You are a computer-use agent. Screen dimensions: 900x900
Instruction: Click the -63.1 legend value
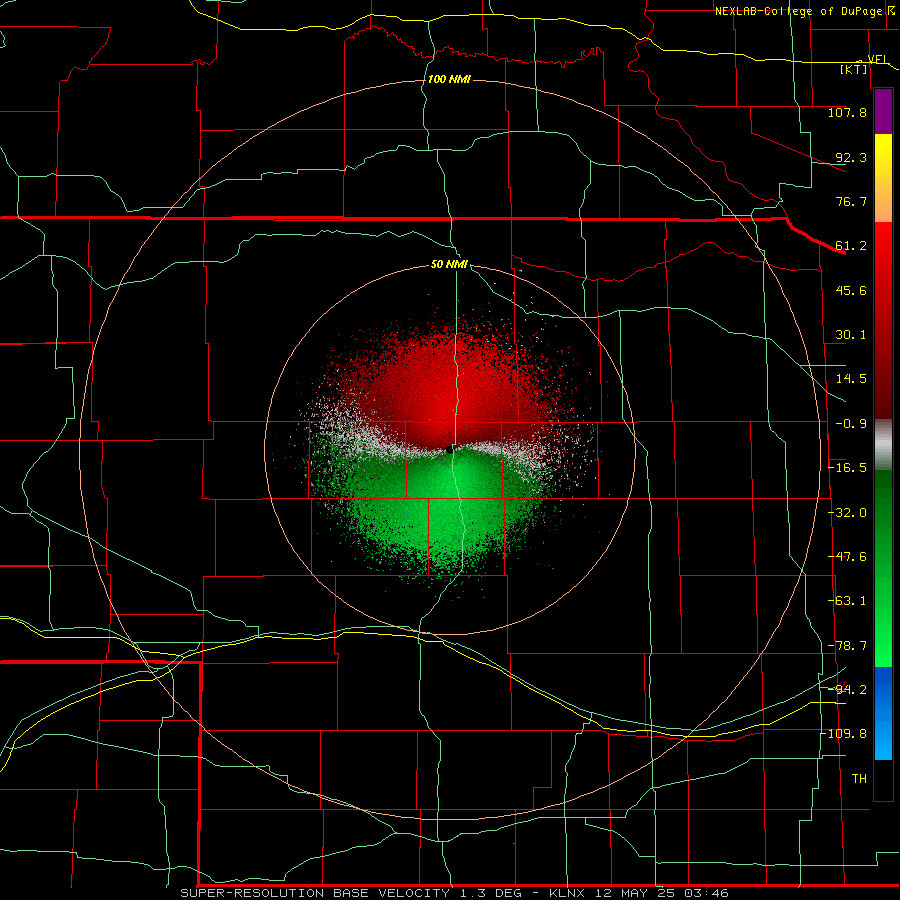click(x=847, y=601)
